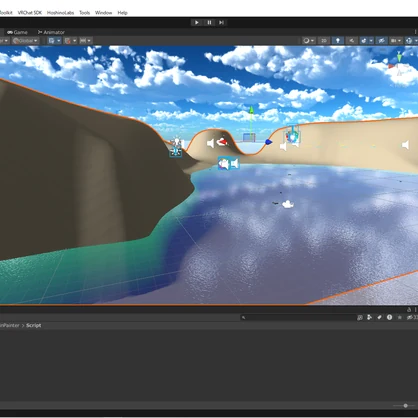Open the Global handle rotation dropdown
The image size is (418, 418).
[x=25, y=41]
